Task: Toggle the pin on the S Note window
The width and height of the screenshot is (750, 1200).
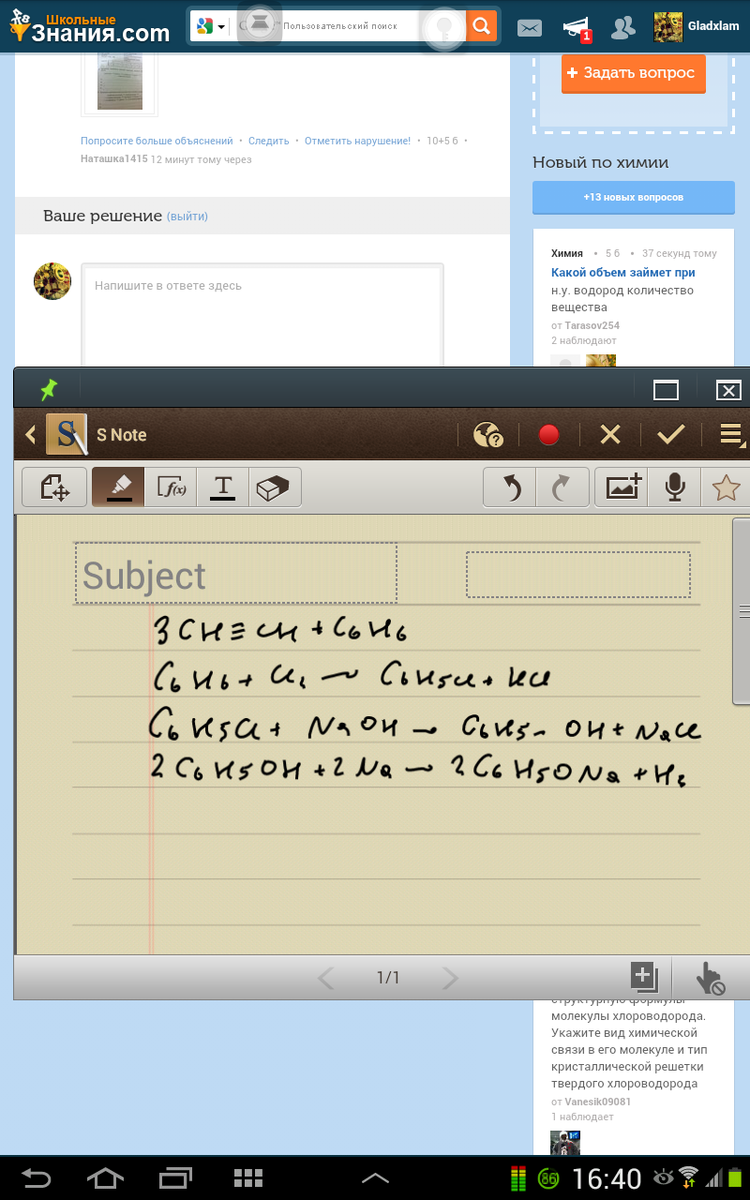Action: (47, 389)
